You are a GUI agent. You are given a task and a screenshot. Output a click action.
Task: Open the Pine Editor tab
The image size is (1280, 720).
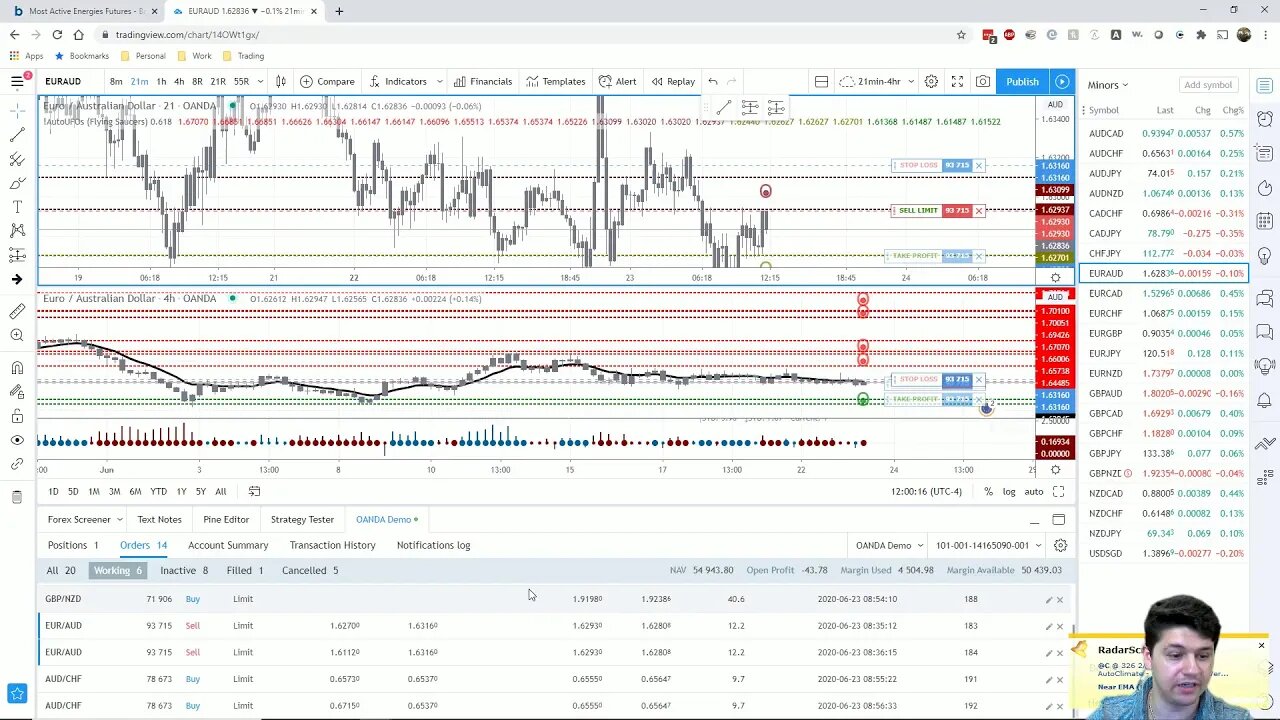click(x=226, y=519)
